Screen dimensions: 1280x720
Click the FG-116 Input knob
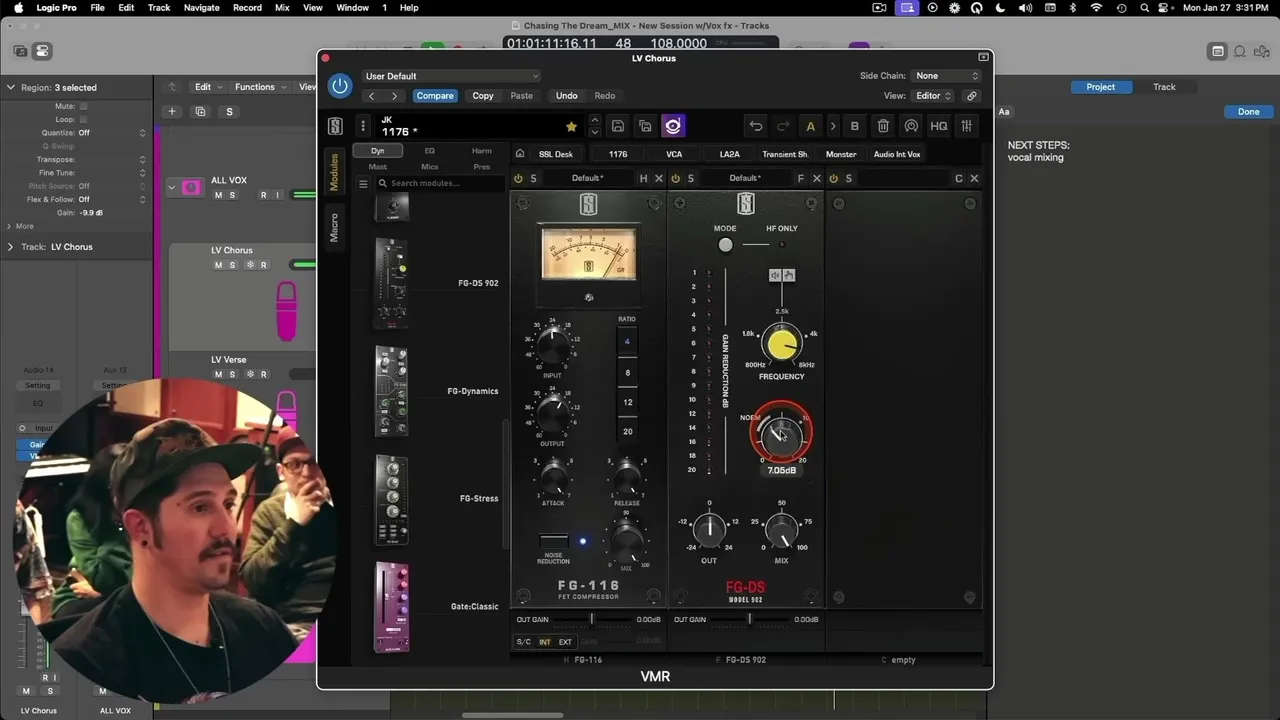tap(552, 346)
